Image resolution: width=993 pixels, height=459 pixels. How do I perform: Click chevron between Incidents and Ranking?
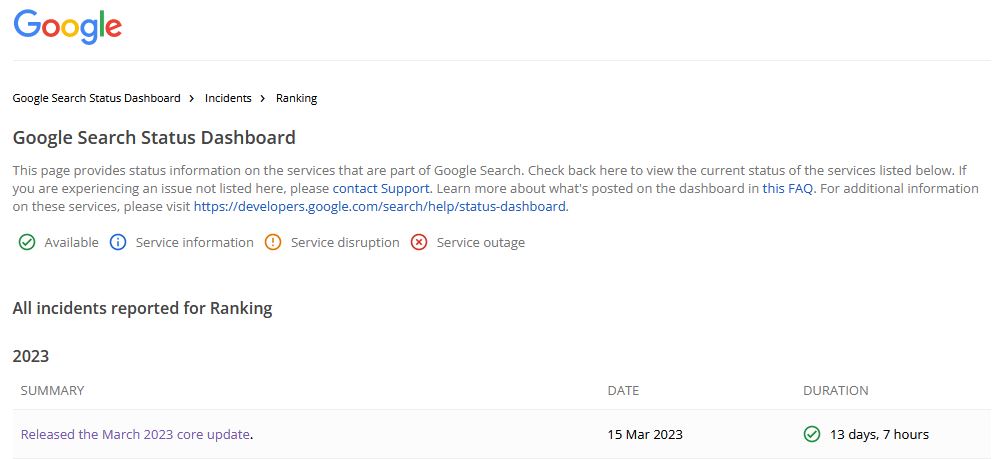[x=263, y=98]
